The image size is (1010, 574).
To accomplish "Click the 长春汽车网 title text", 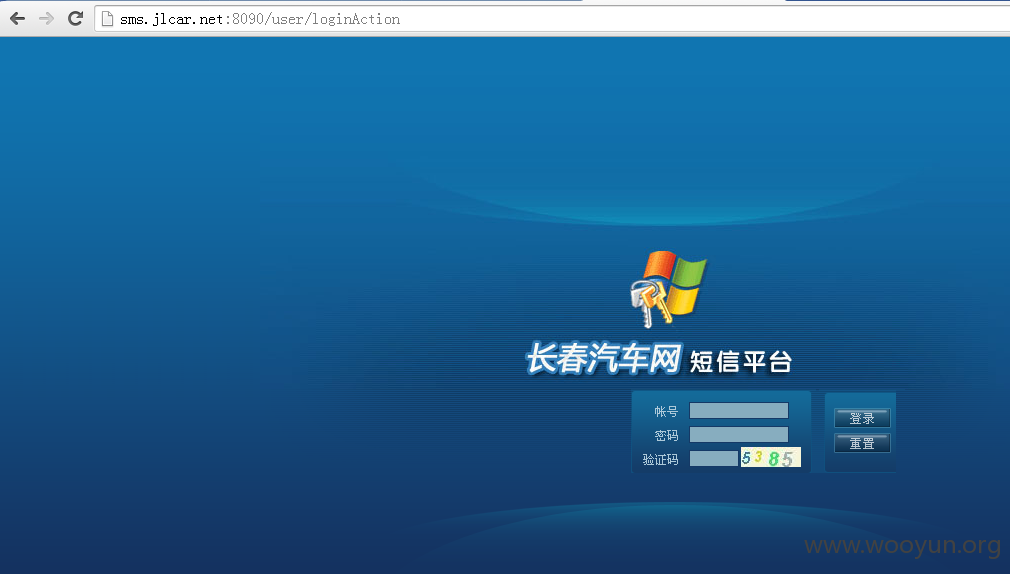I will tap(604, 358).
